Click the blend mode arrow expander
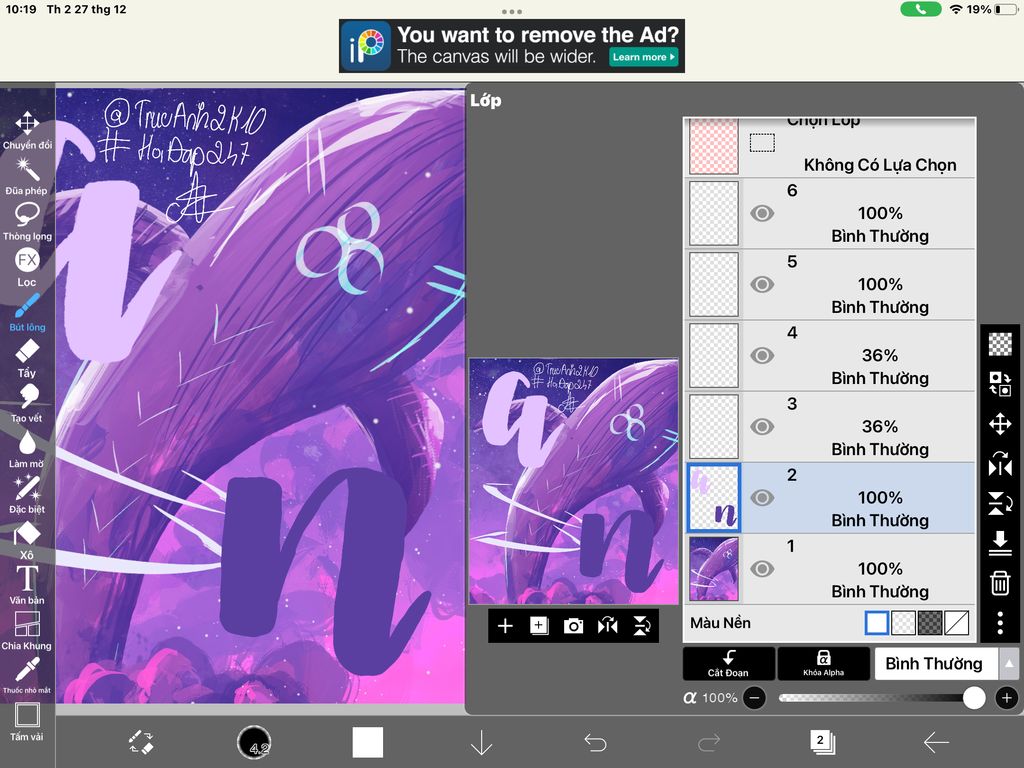The width and height of the screenshot is (1024, 768). click(1009, 664)
